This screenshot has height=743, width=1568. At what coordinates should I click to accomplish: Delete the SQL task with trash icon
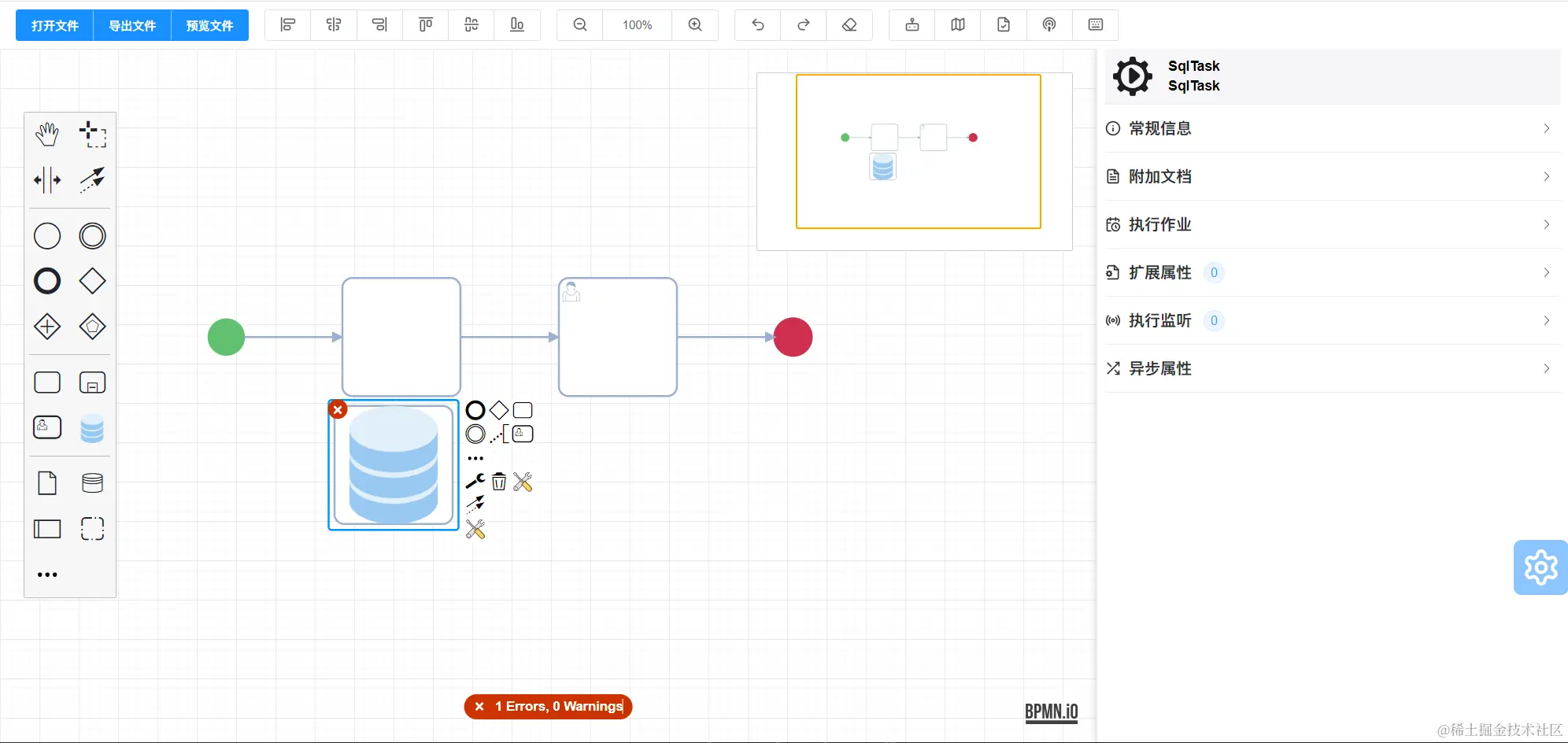[499, 481]
